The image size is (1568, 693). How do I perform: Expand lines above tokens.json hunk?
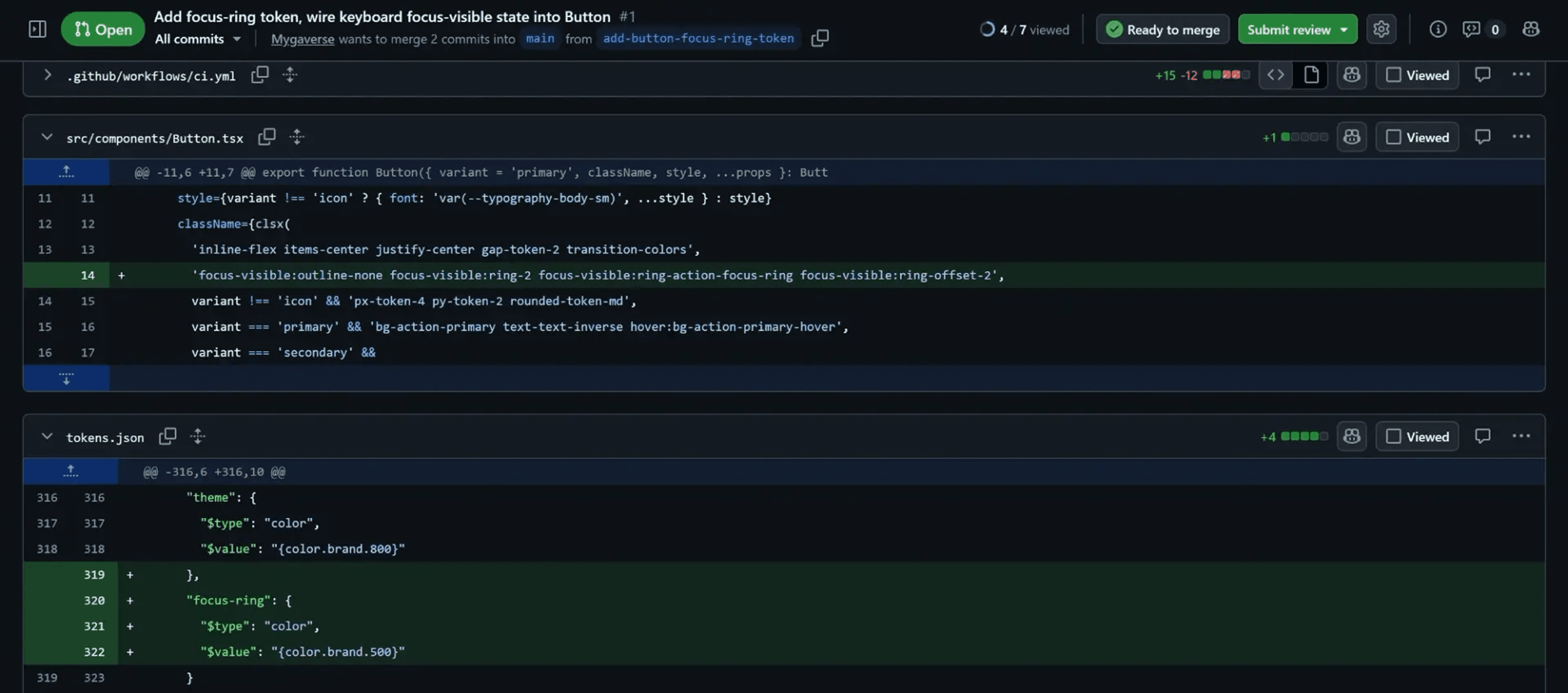71,472
